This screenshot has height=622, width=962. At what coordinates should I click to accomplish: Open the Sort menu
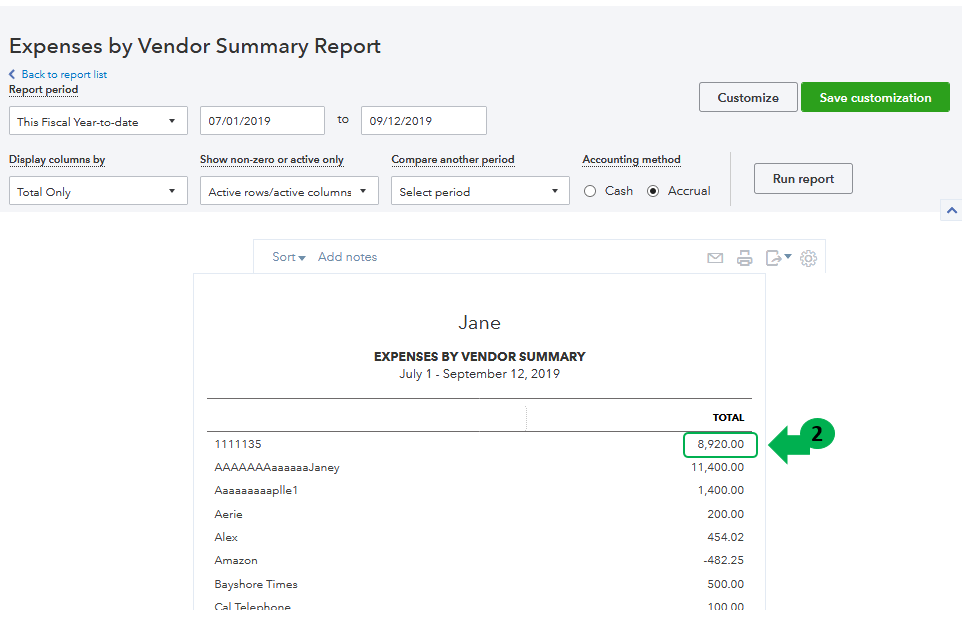coord(288,257)
